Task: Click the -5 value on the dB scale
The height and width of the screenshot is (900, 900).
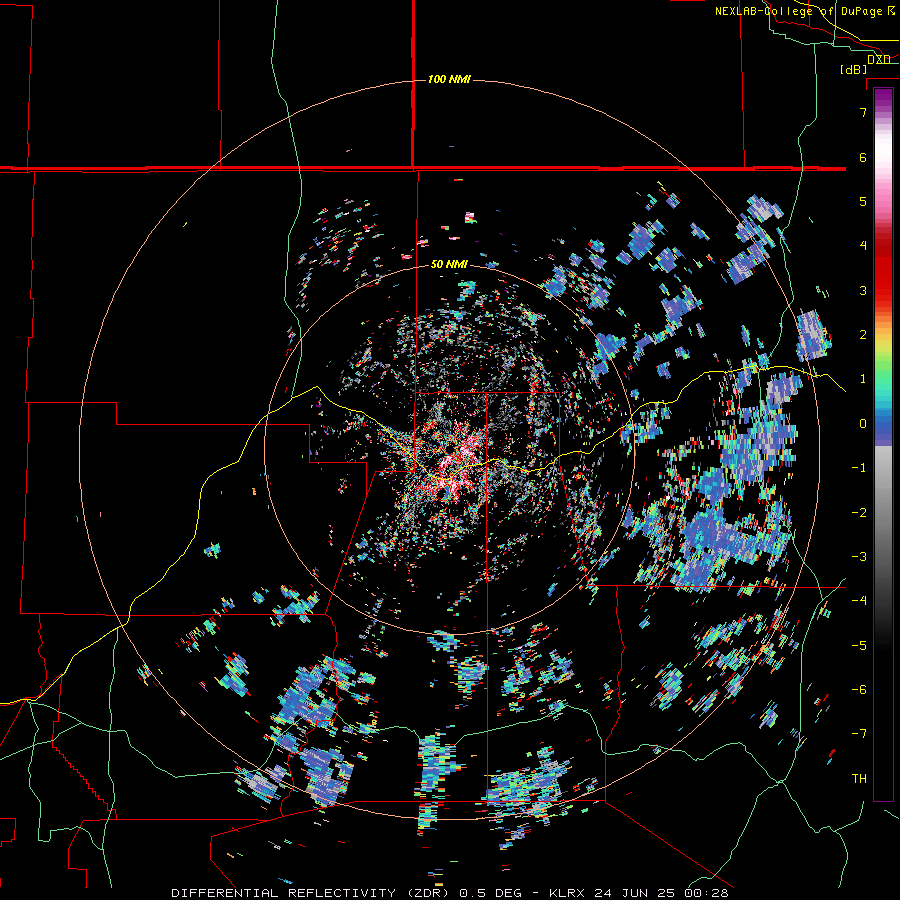Action: (859, 646)
